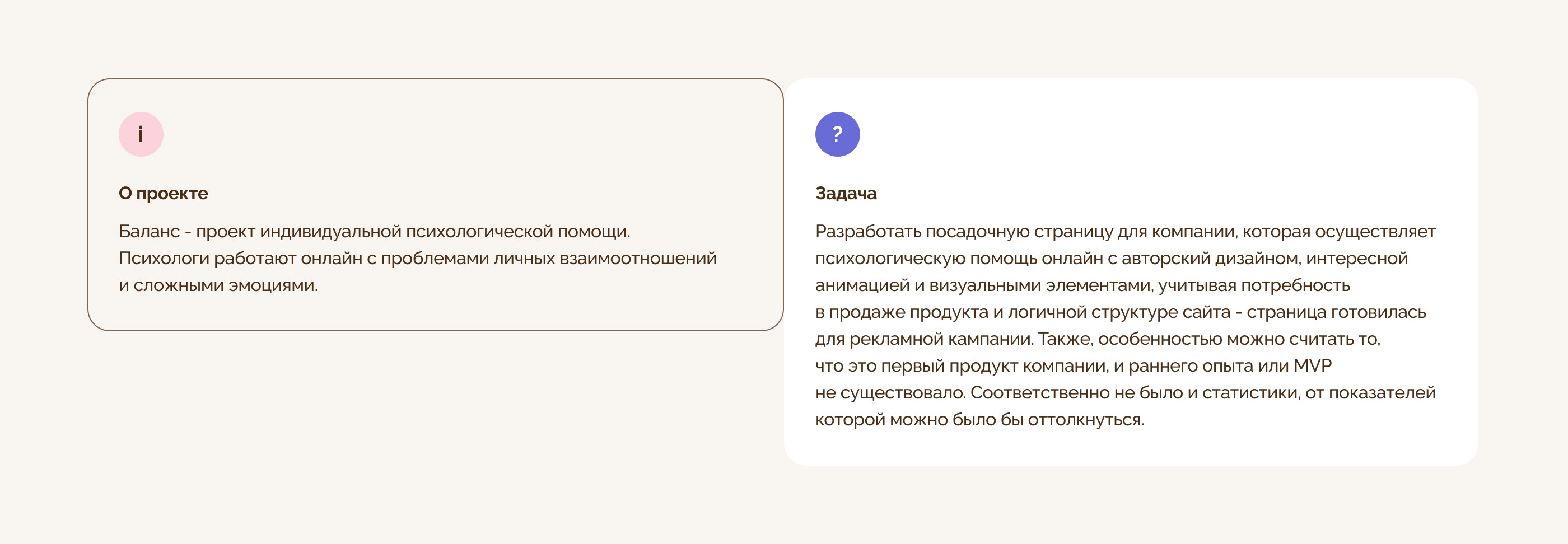1568x544 pixels.
Task: Click the word "Баланс" in the project description
Action: coord(149,232)
